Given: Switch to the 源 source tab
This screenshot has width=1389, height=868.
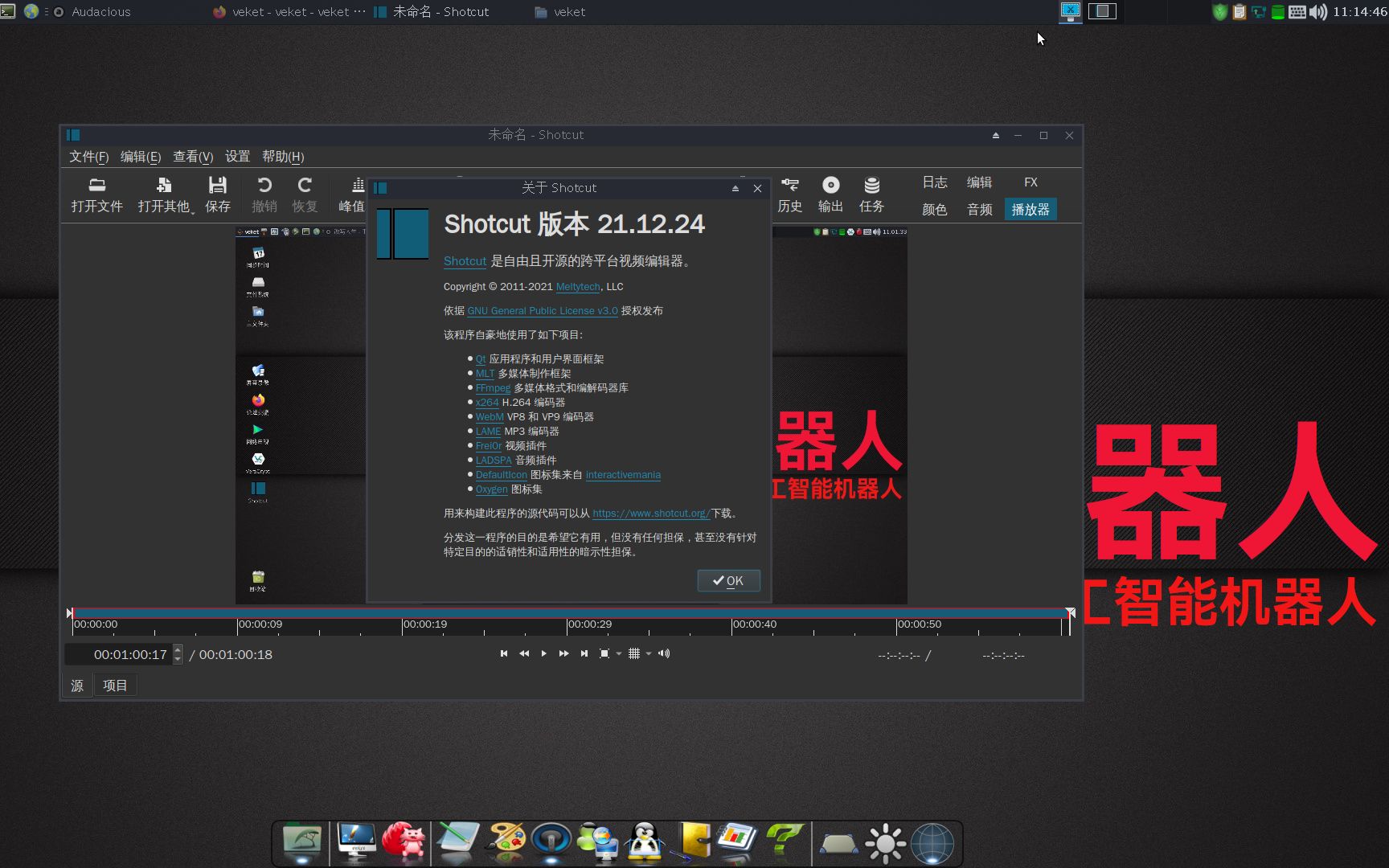Looking at the screenshot, I should [77, 686].
